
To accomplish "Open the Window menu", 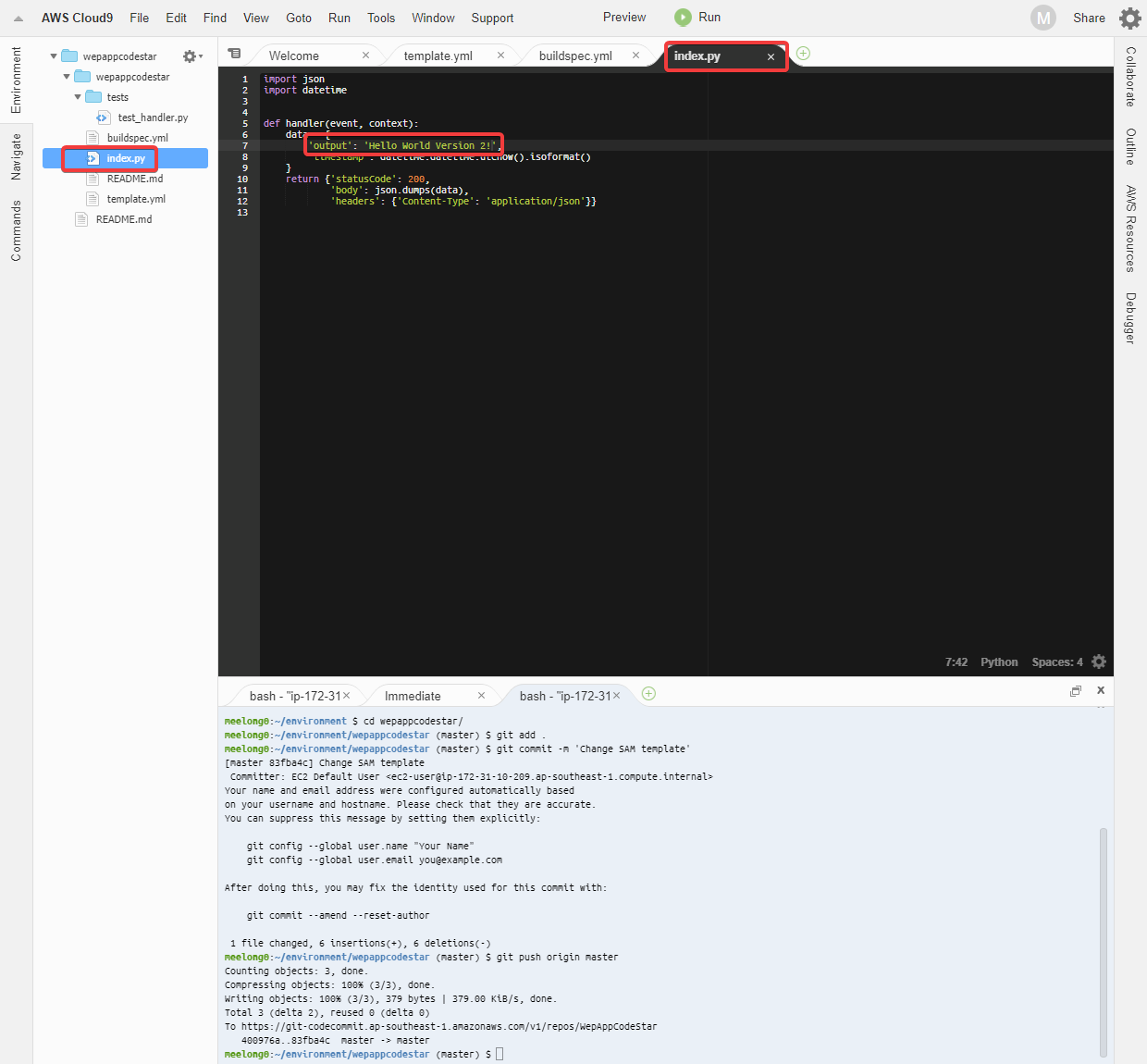I will point(433,18).
